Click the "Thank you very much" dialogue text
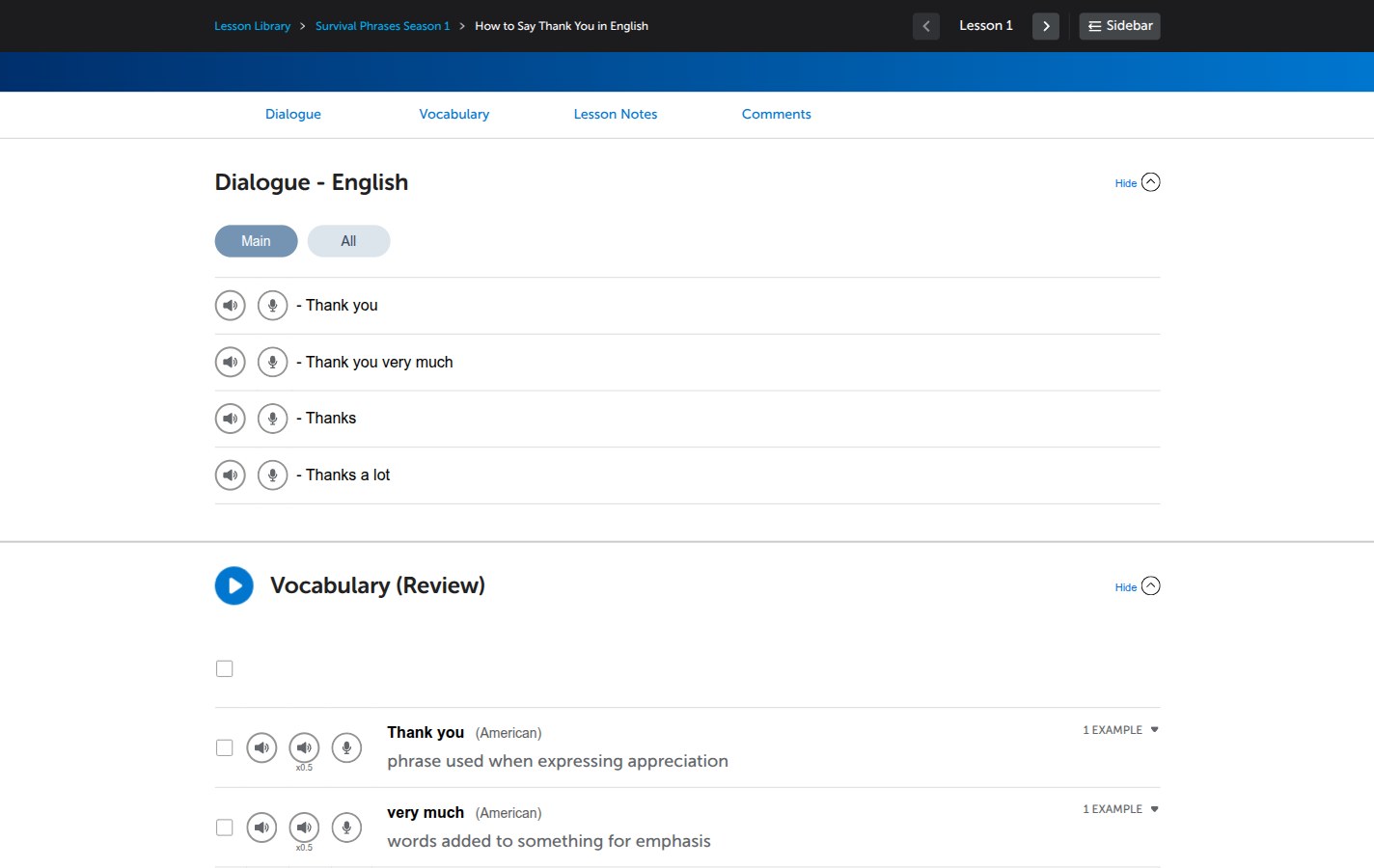The width and height of the screenshot is (1374, 868). (x=379, y=363)
